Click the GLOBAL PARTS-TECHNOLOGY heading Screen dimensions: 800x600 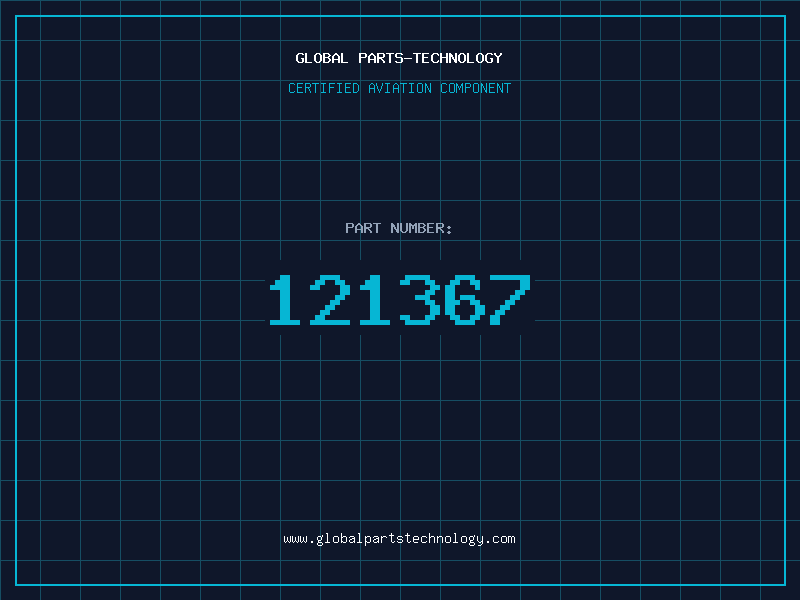pos(399,58)
